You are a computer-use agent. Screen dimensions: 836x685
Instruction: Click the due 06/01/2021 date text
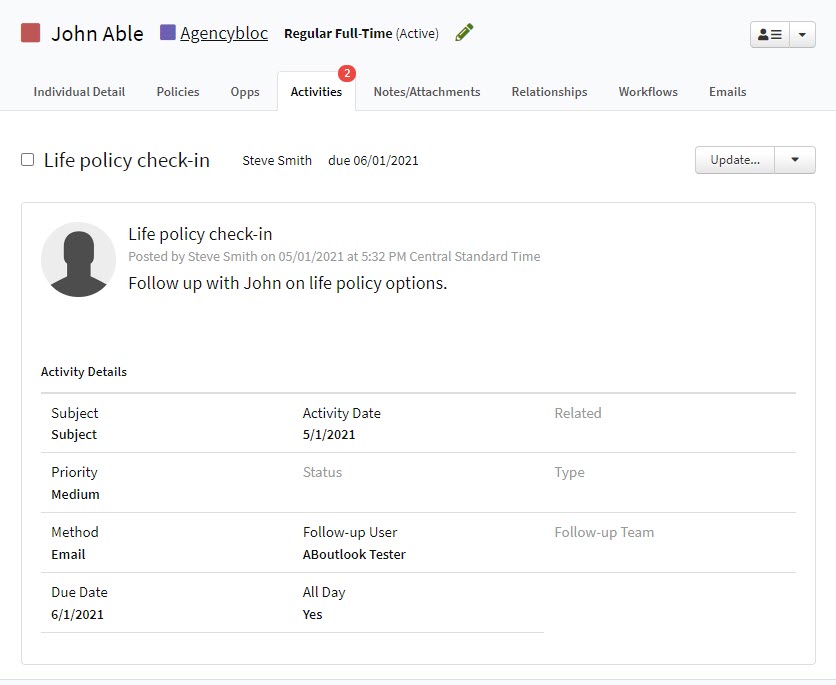(x=374, y=160)
